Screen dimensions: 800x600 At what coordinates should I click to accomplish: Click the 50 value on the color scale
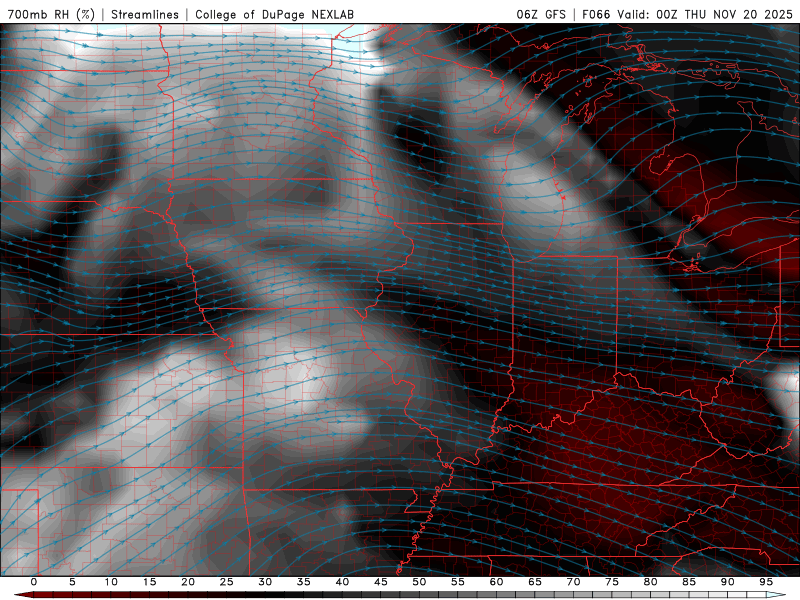coord(419,582)
